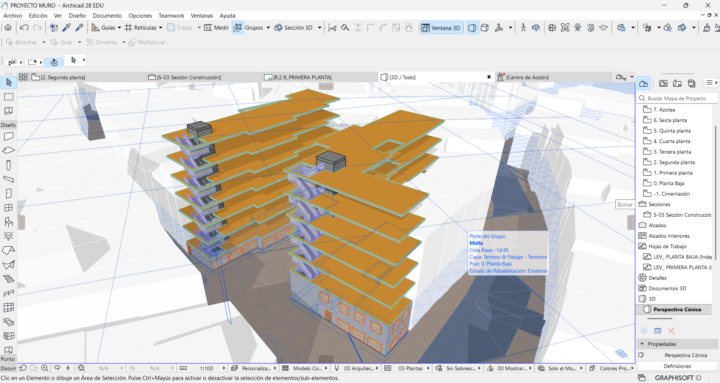Select Perspectiva Cónica in the project map

[x=677, y=310]
